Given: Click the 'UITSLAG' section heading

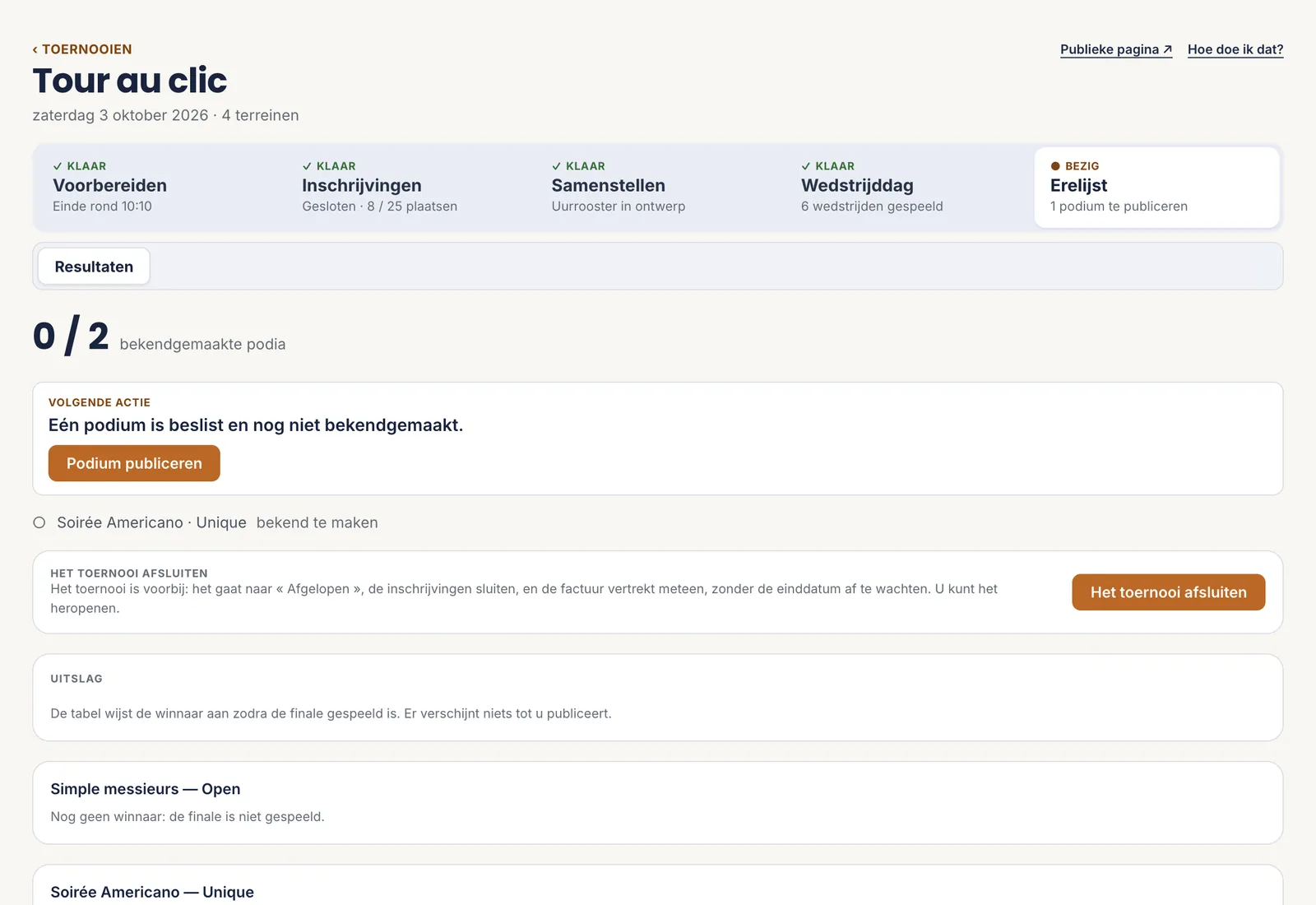Looking at the screenshot, I should pyautogui.click(x=76, y=679).
